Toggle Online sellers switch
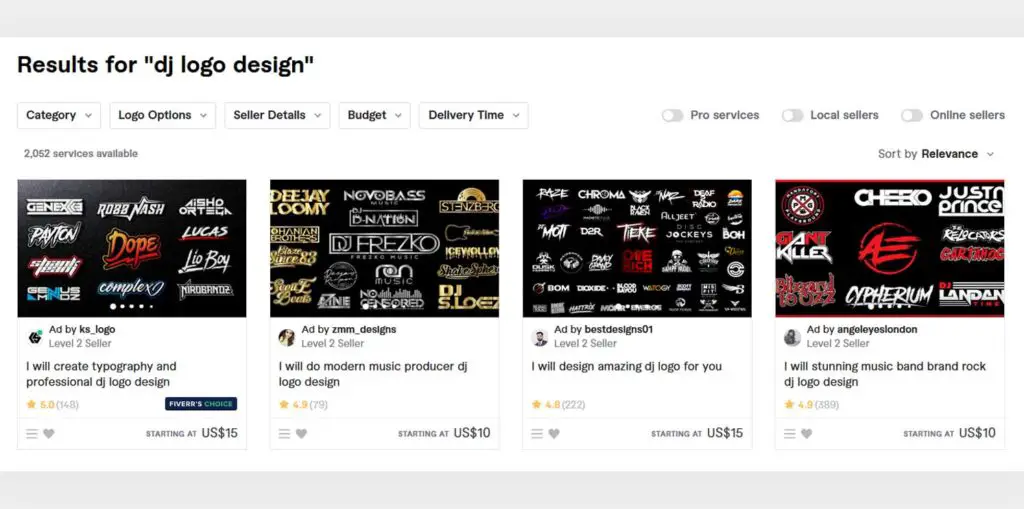 [912, 116]
